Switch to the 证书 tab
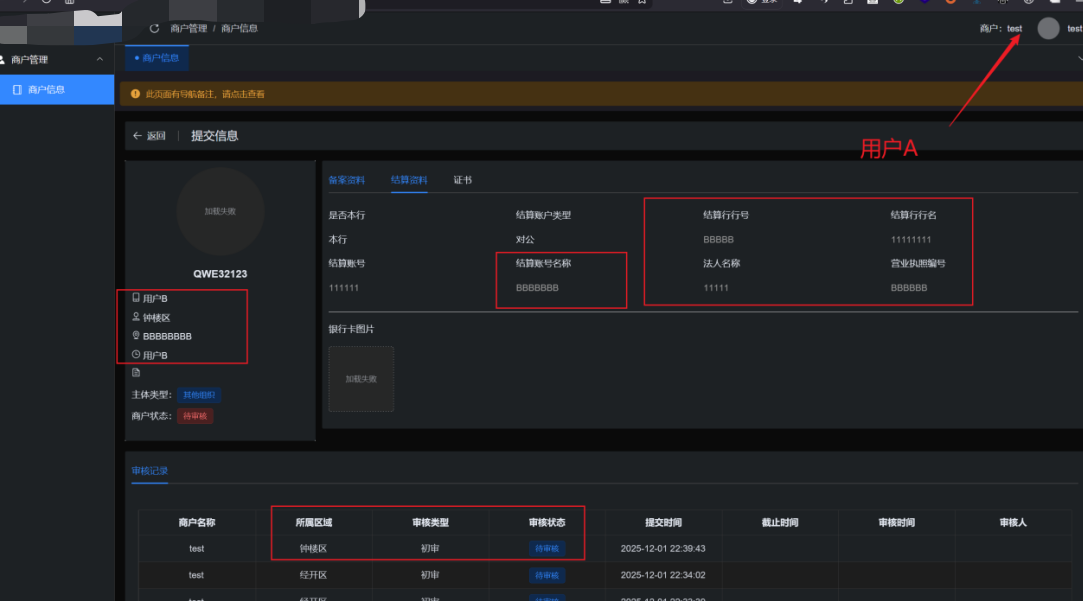1083x601 pixels. [x=463, y=180]
